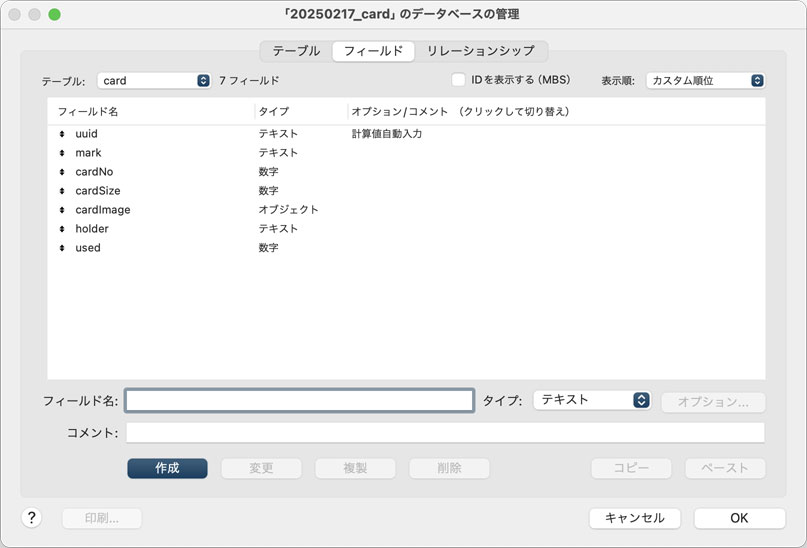Click the 削除 button
807x548 pixels.
pos(449,468)
